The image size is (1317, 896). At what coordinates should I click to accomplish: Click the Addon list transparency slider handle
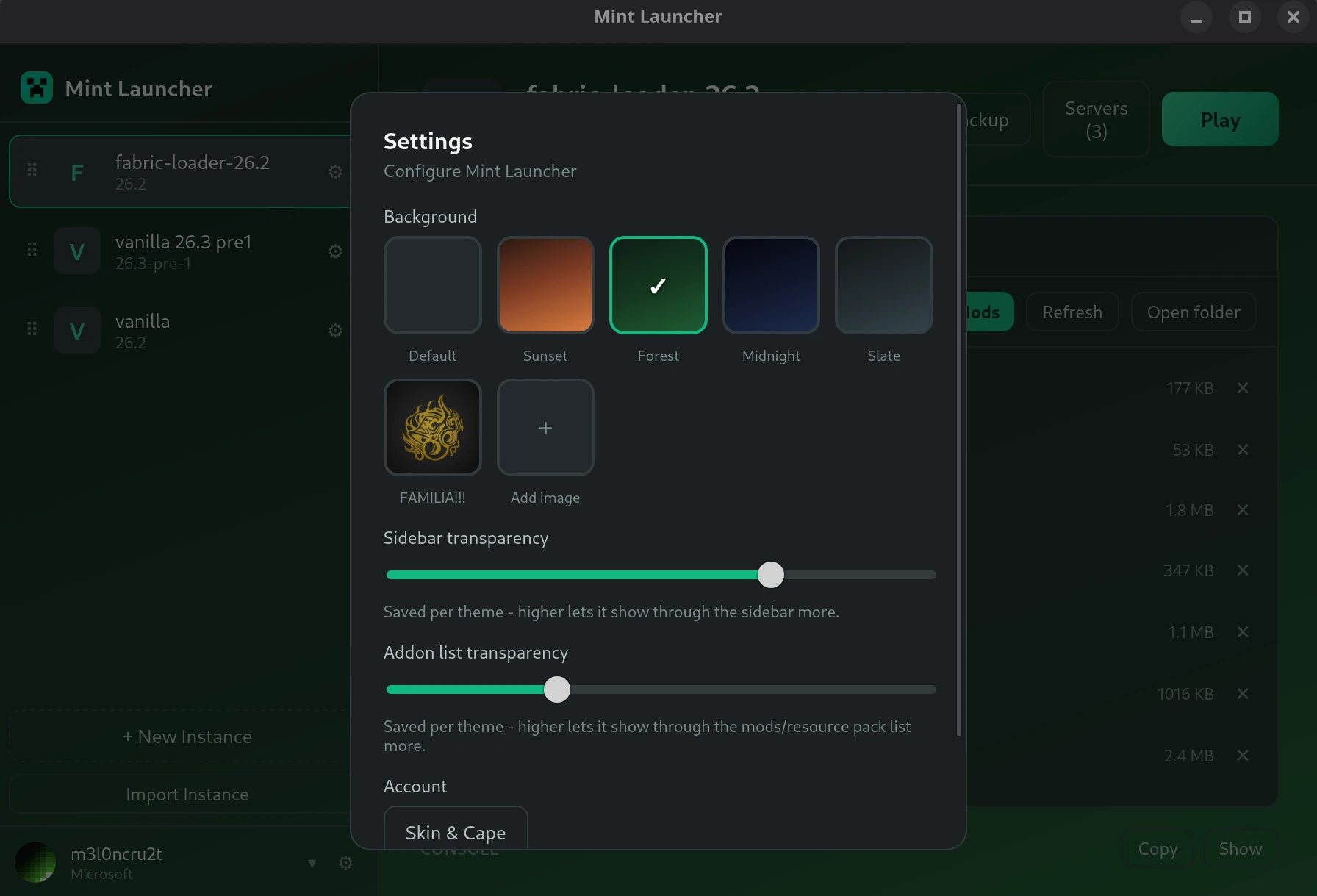pos(557,689)
